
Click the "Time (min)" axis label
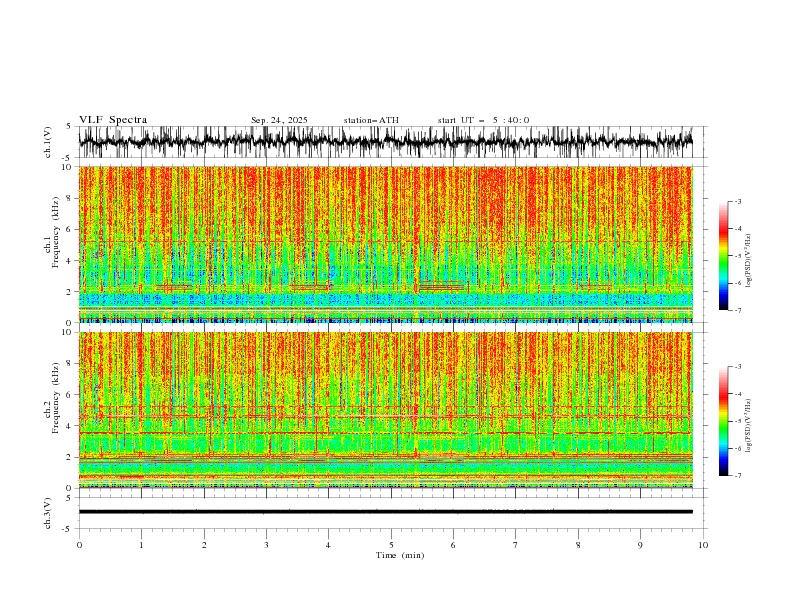[x=400, y=555]
